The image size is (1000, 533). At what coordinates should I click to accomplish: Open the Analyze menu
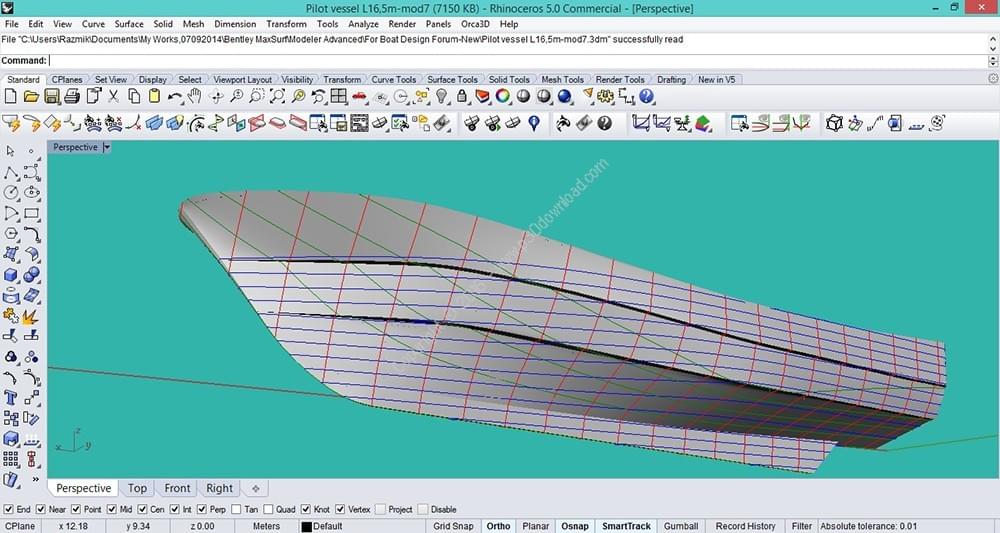click(x=364, y=24)
